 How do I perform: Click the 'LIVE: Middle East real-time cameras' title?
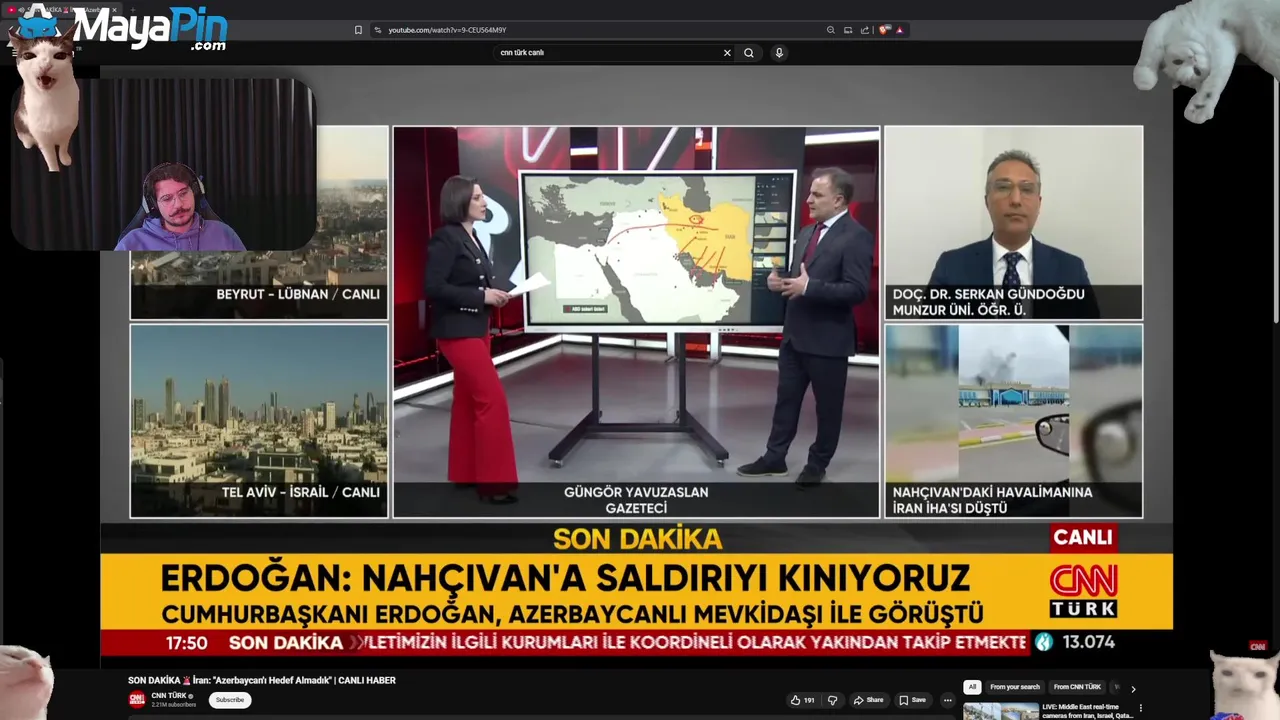coord(1087,711)
